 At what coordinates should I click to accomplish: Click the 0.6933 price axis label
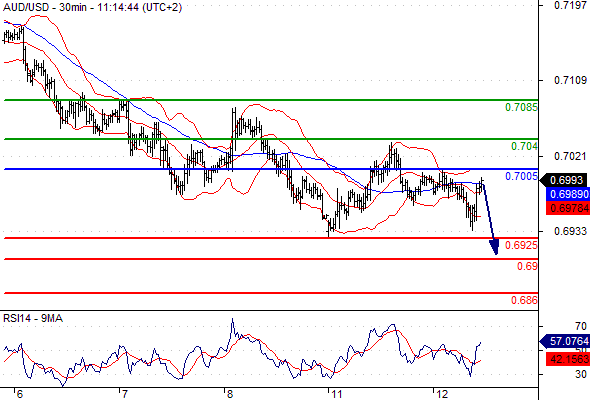point(570,231)
